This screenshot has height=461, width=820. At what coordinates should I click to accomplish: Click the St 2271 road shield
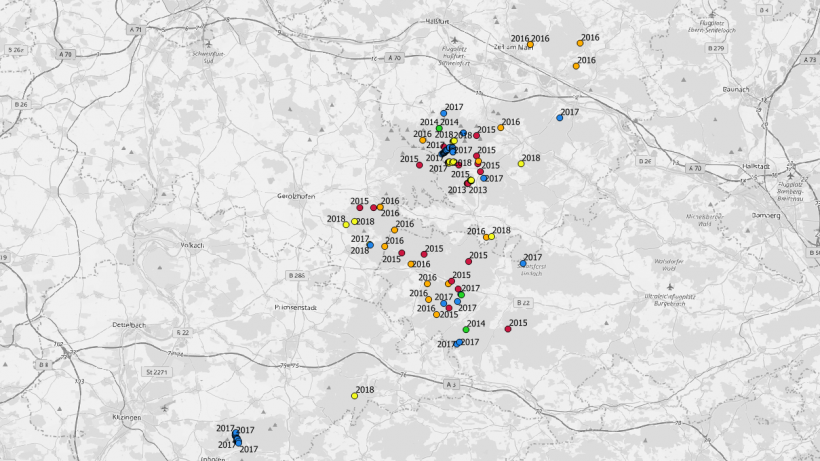[157, 372]
